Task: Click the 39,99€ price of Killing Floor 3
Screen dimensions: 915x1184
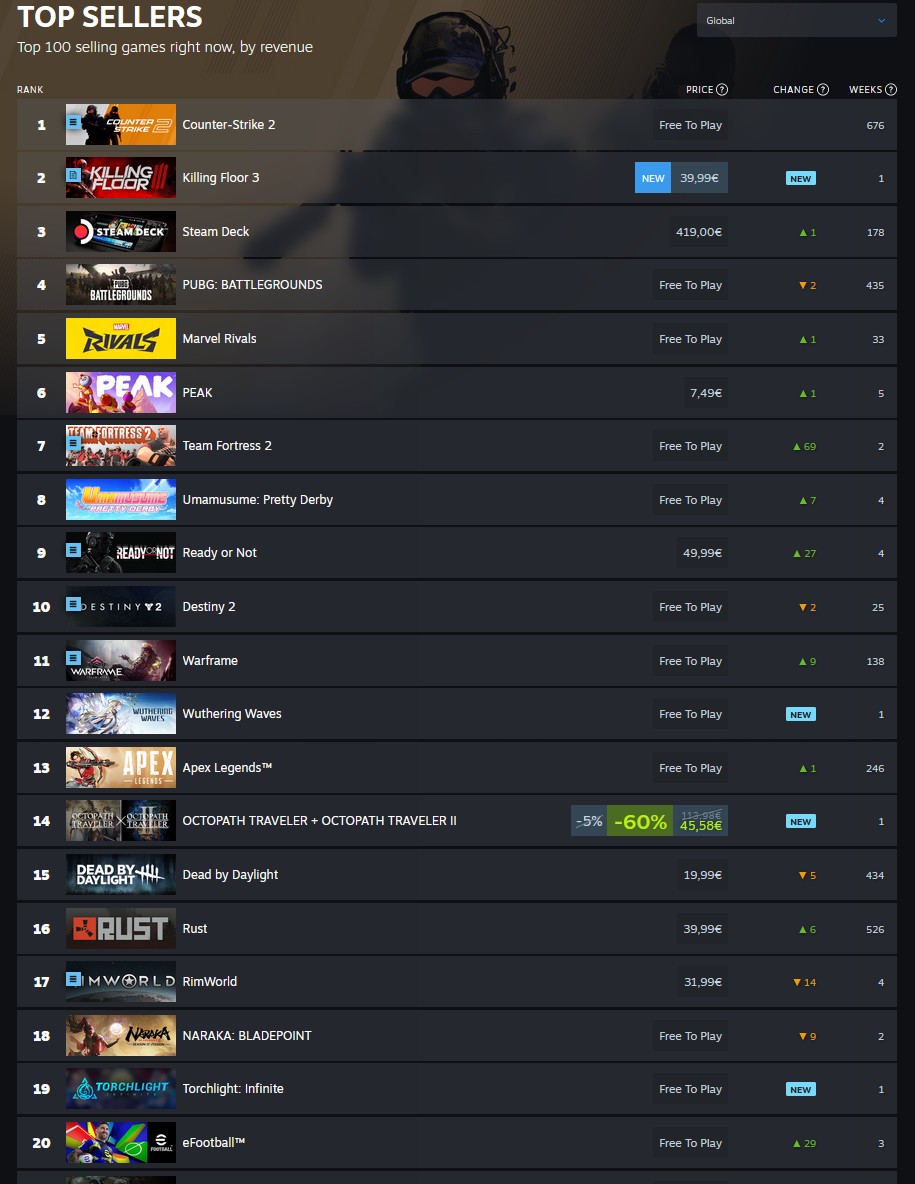Action: tap(699, 177)
